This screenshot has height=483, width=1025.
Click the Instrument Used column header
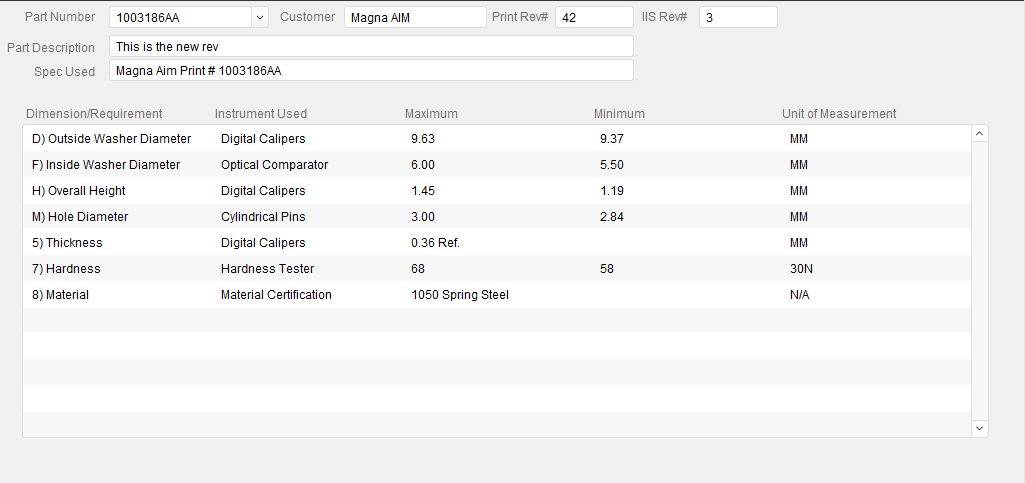pyautogui.click(x=261, y=114)
